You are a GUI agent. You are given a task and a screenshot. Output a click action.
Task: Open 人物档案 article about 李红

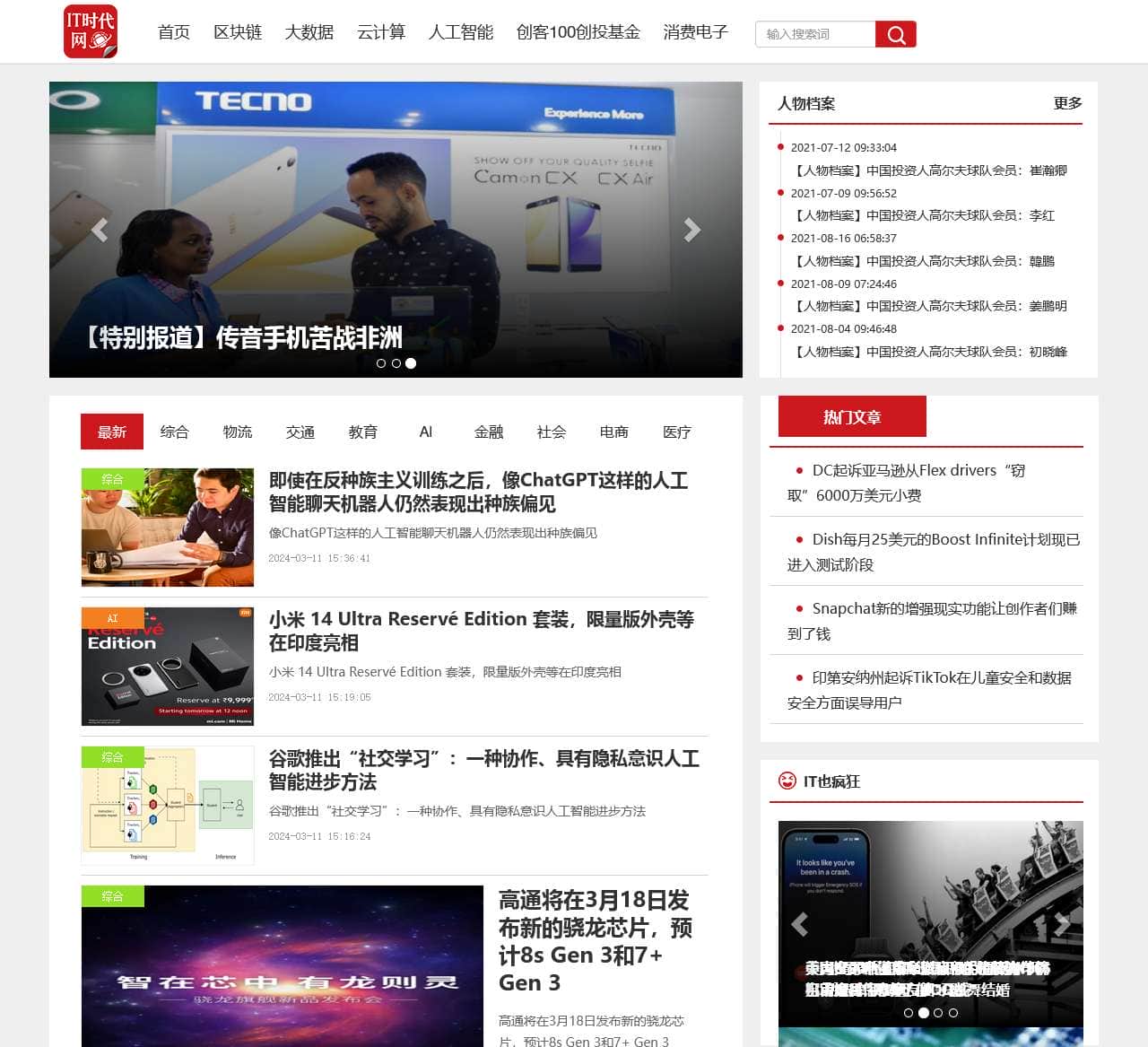click(x=925, y=215)
